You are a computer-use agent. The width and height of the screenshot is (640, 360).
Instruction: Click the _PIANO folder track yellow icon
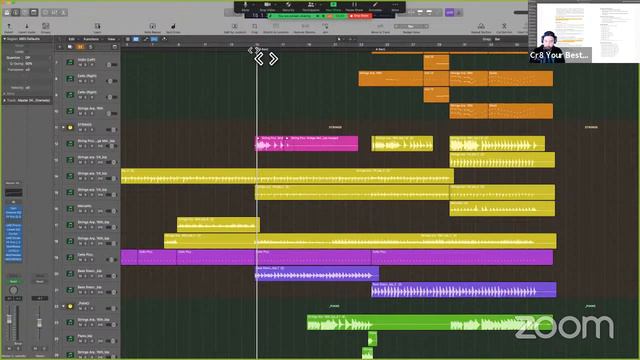(70, 306)
